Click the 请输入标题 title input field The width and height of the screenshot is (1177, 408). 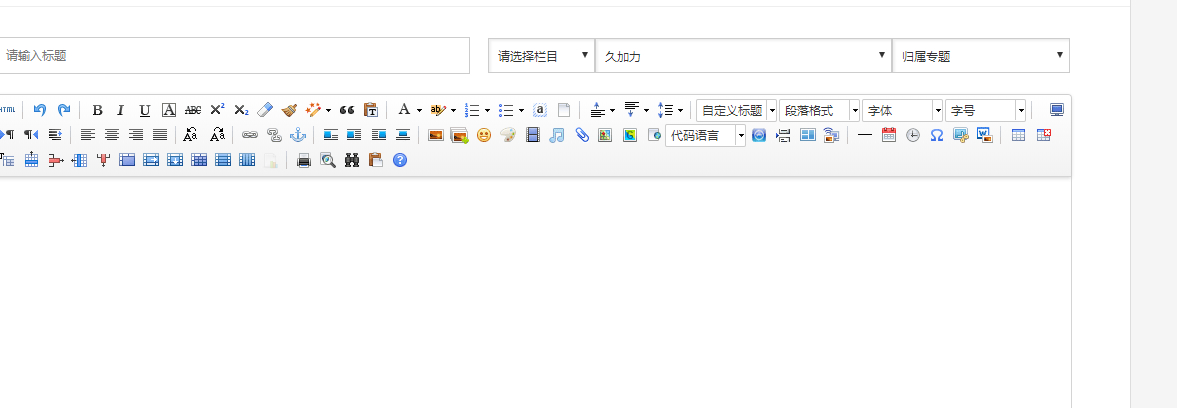[234, 56]
